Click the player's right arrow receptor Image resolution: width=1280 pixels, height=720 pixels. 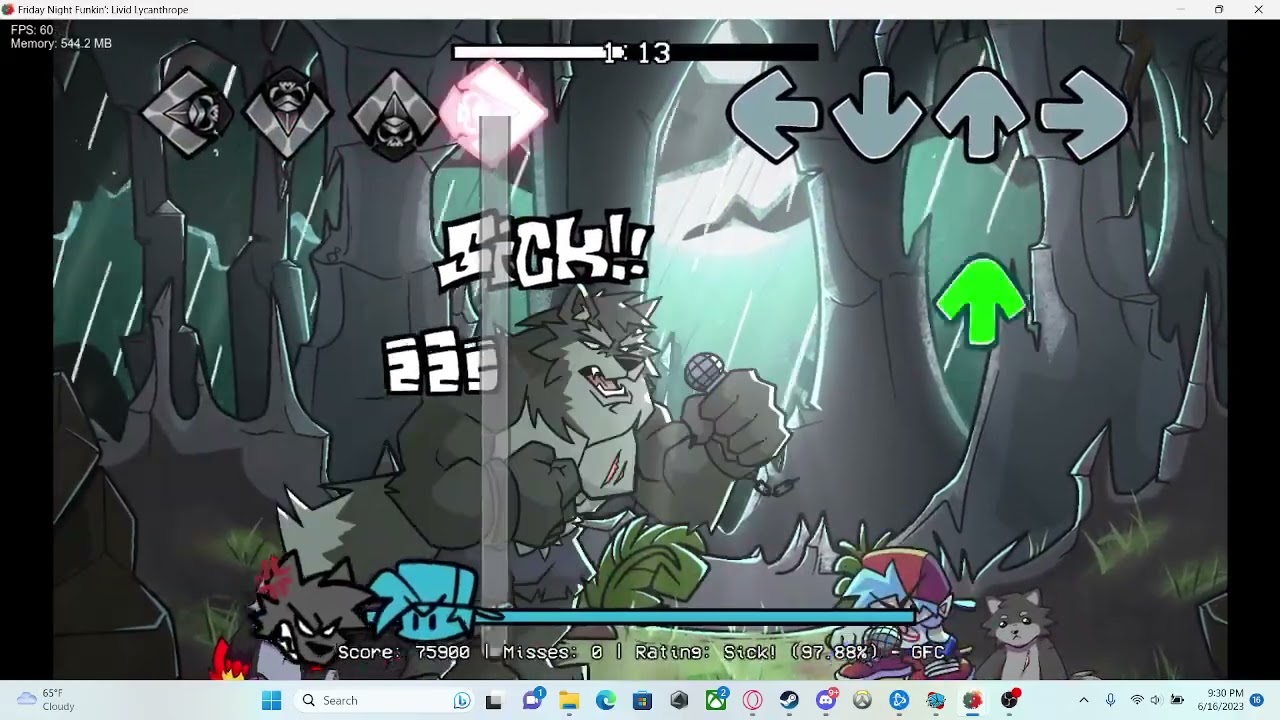point(1083,115)
